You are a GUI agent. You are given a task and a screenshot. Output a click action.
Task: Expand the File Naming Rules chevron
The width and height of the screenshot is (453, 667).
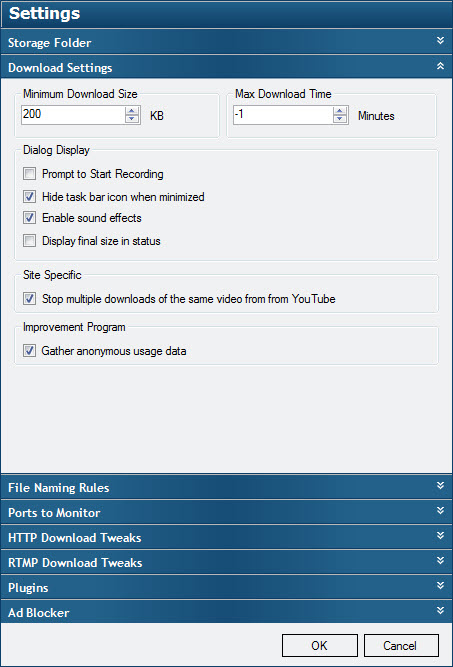click(x=440, y=485)
